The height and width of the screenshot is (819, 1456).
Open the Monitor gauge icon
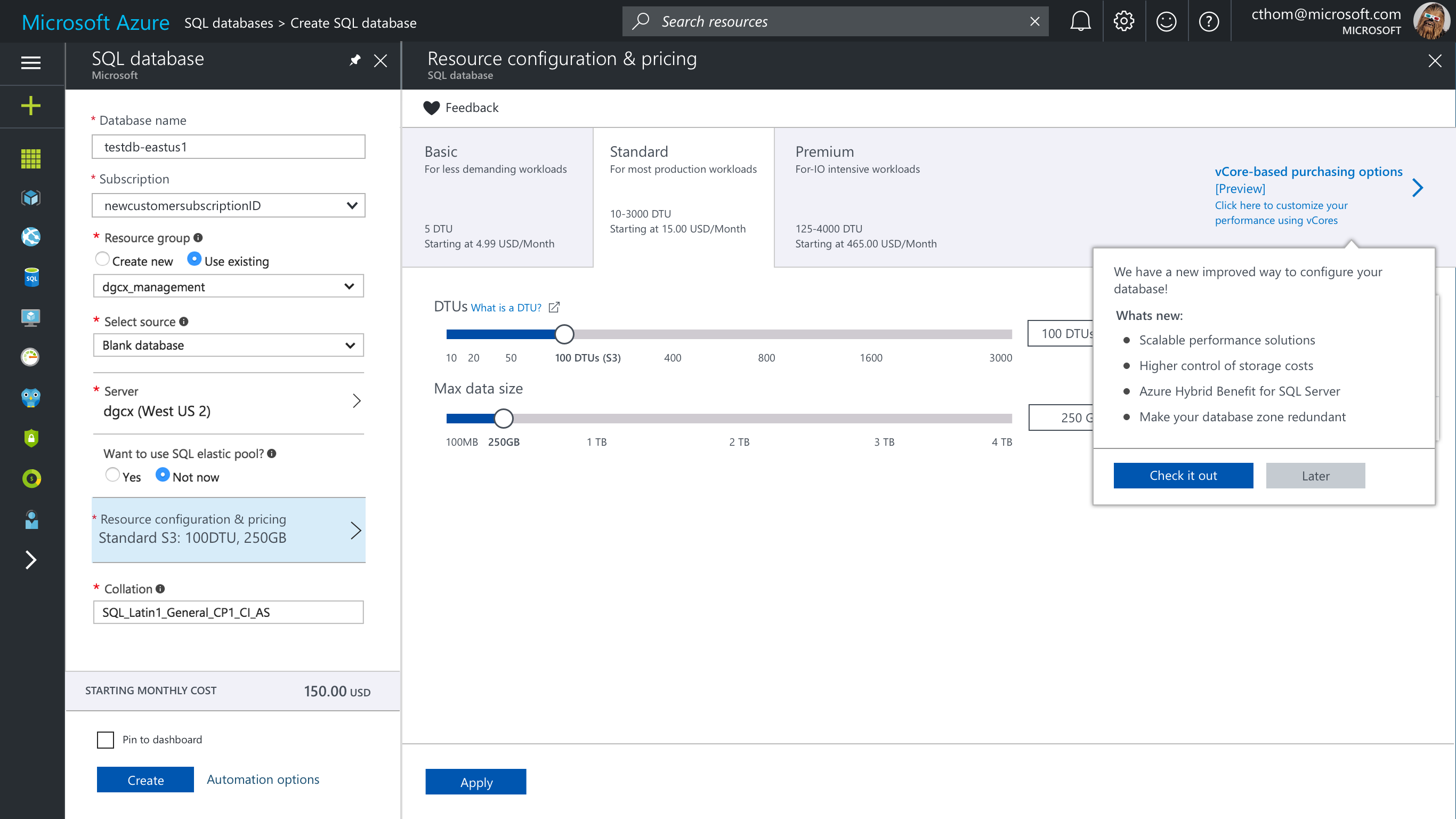coord(30,357)
